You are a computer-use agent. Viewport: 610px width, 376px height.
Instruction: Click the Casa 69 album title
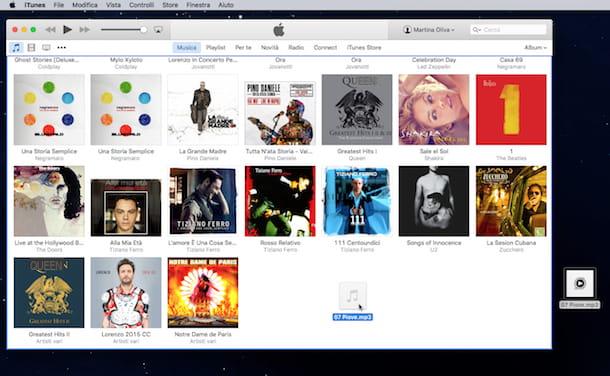click(511, 60)
